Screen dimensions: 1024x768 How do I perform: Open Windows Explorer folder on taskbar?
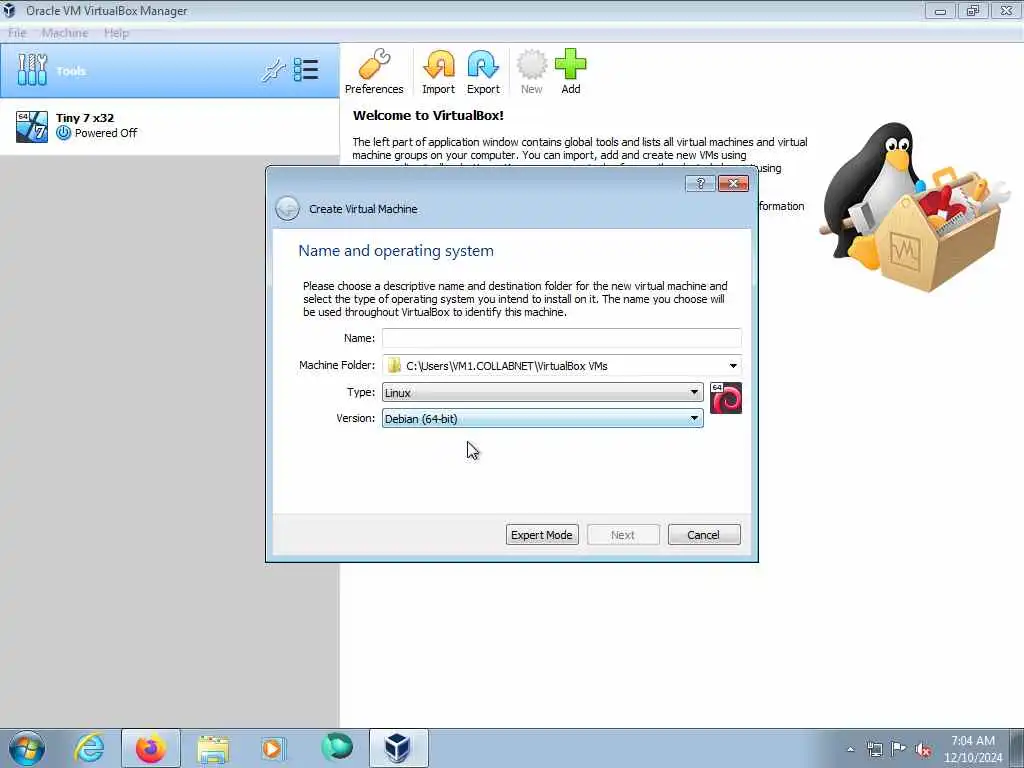pyautogui.click(x=213, y=748)
